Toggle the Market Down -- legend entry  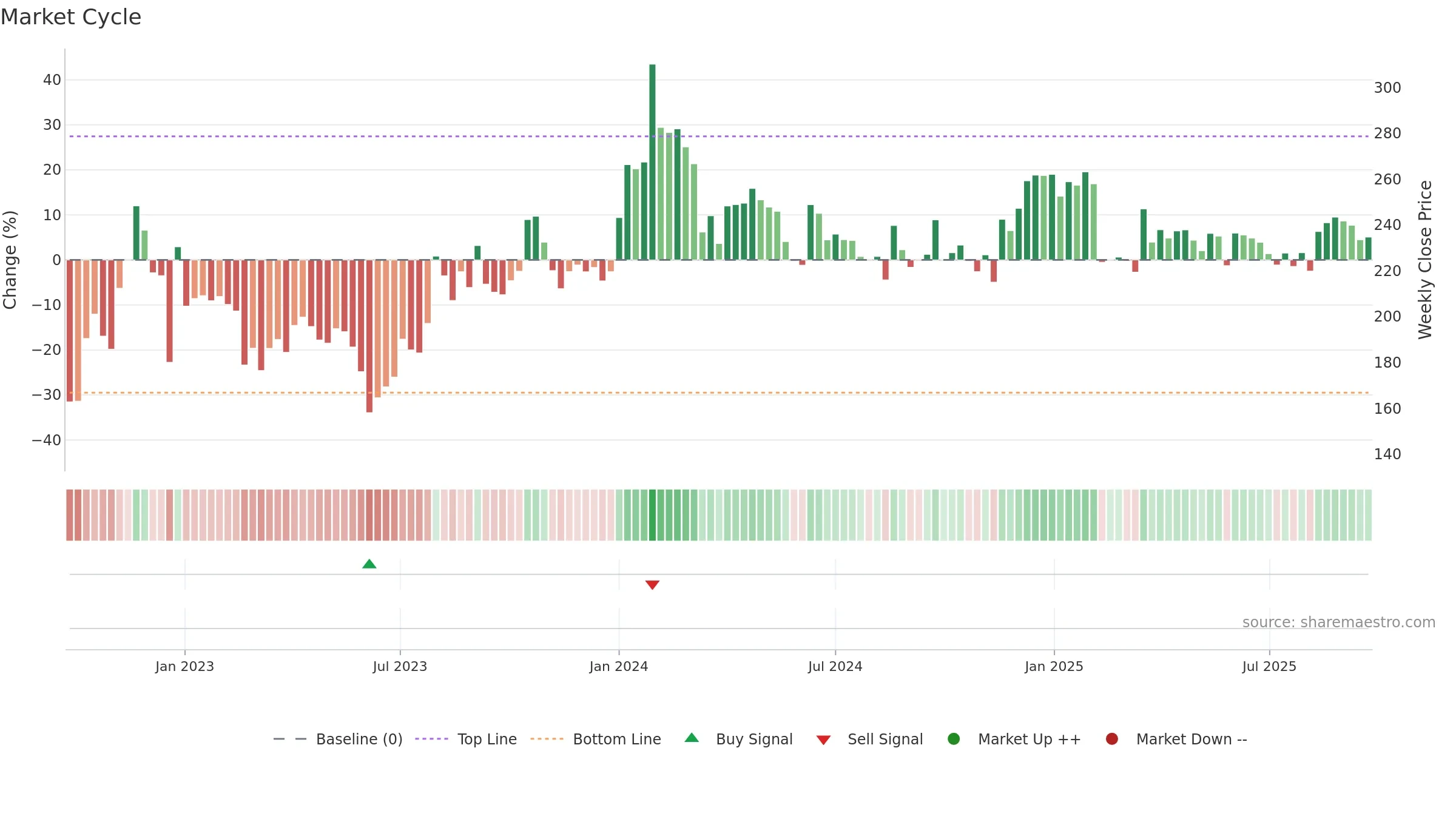pos(1176,739)
